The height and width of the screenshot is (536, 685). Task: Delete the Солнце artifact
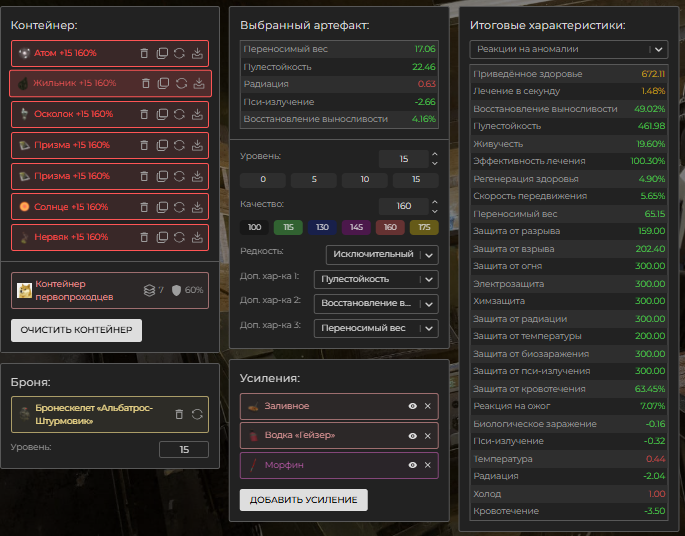coord(144,207)
